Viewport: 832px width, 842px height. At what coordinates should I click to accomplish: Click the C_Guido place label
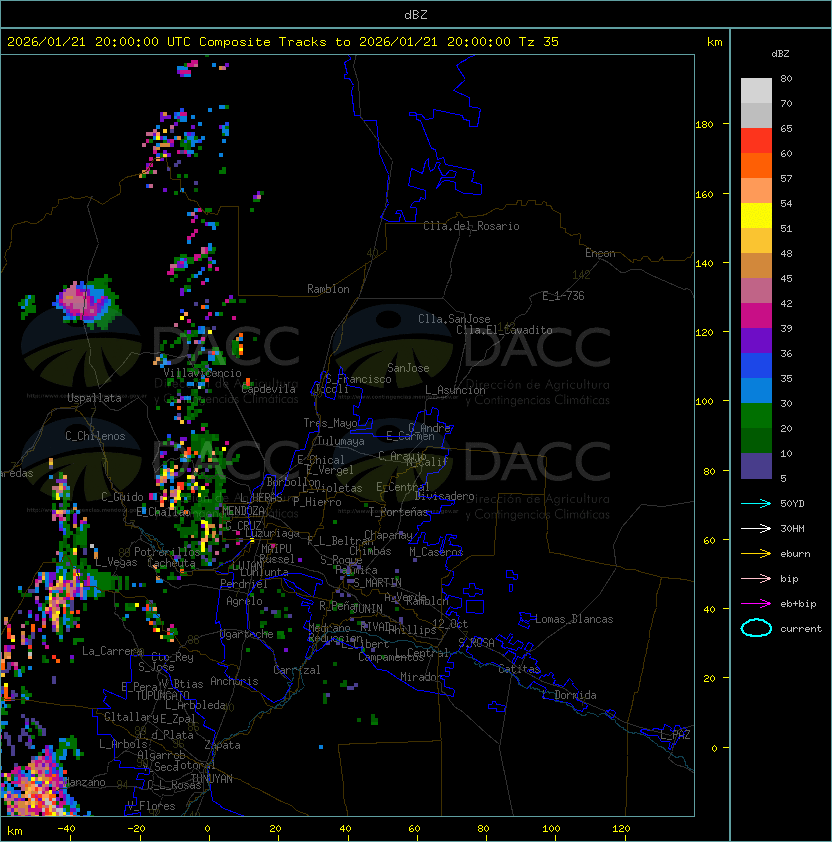point(122,497)
